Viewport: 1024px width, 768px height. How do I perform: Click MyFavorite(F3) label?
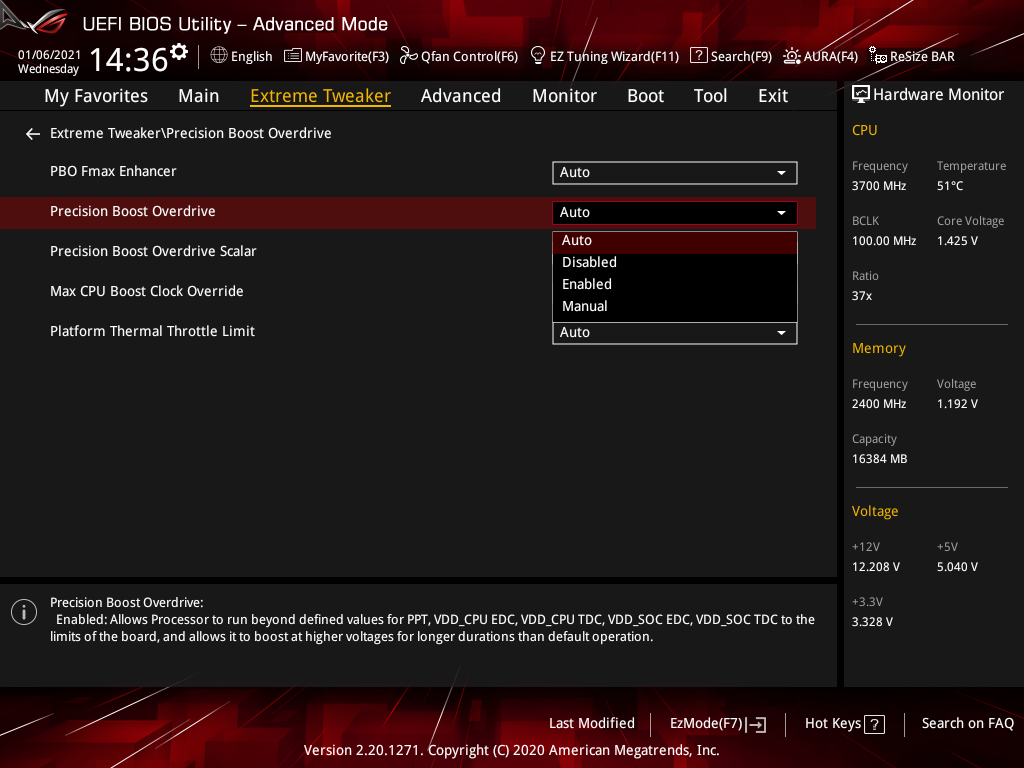coord(347,56)
